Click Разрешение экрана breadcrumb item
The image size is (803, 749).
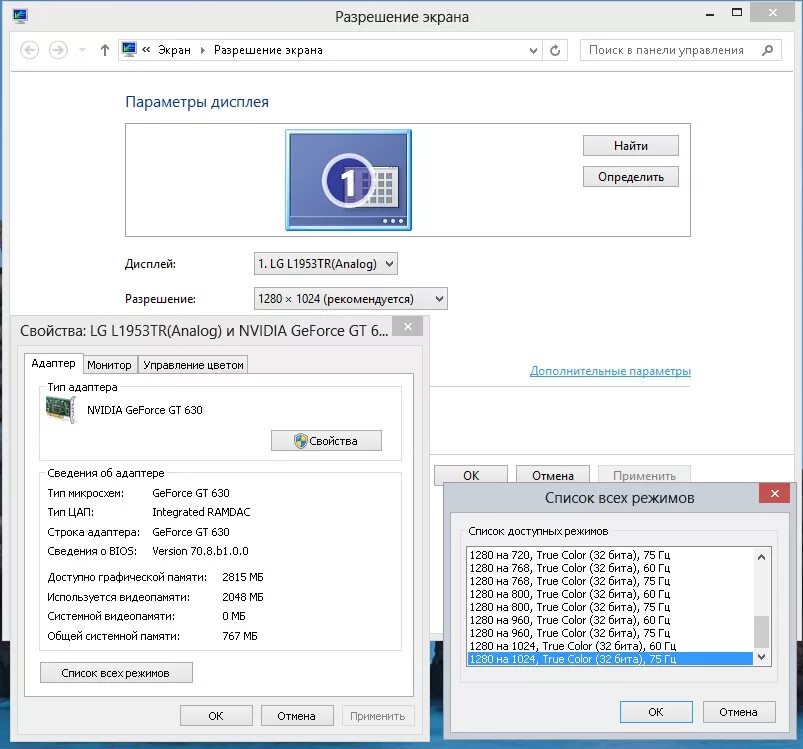(268, 50)
